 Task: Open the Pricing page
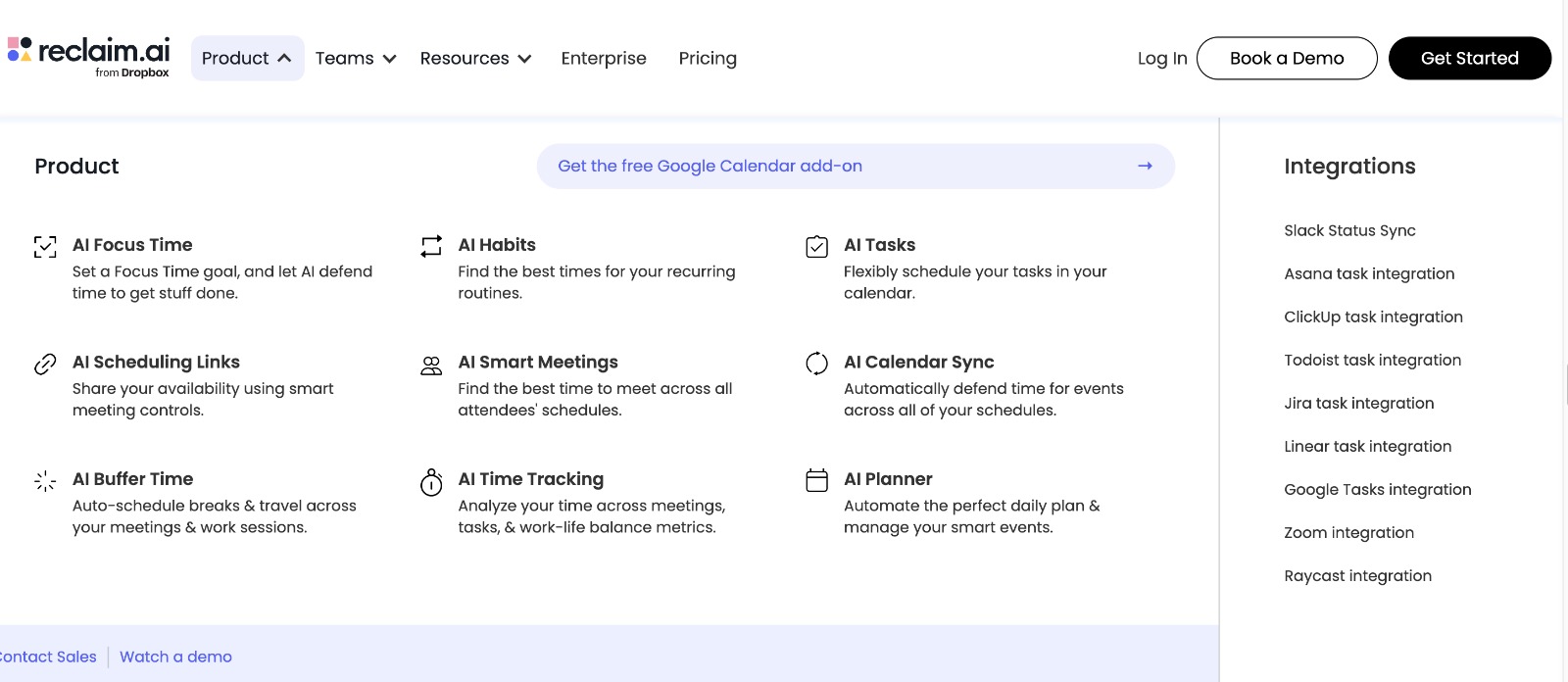(708, 59)
